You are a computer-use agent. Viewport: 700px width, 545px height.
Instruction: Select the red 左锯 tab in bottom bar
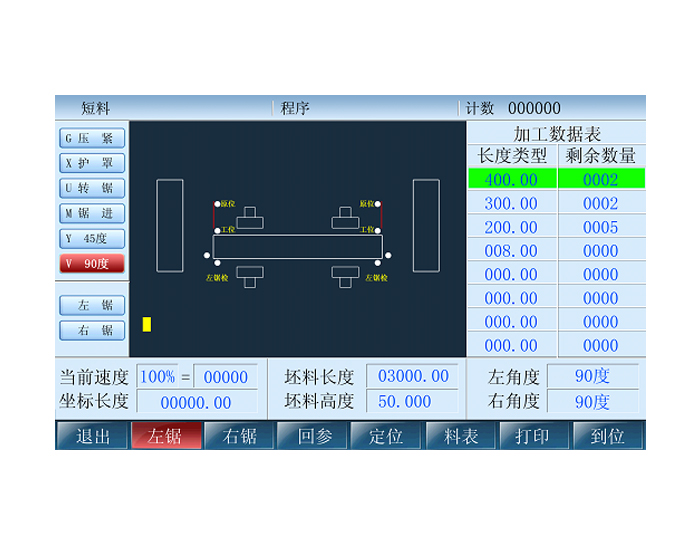(166, 436)
